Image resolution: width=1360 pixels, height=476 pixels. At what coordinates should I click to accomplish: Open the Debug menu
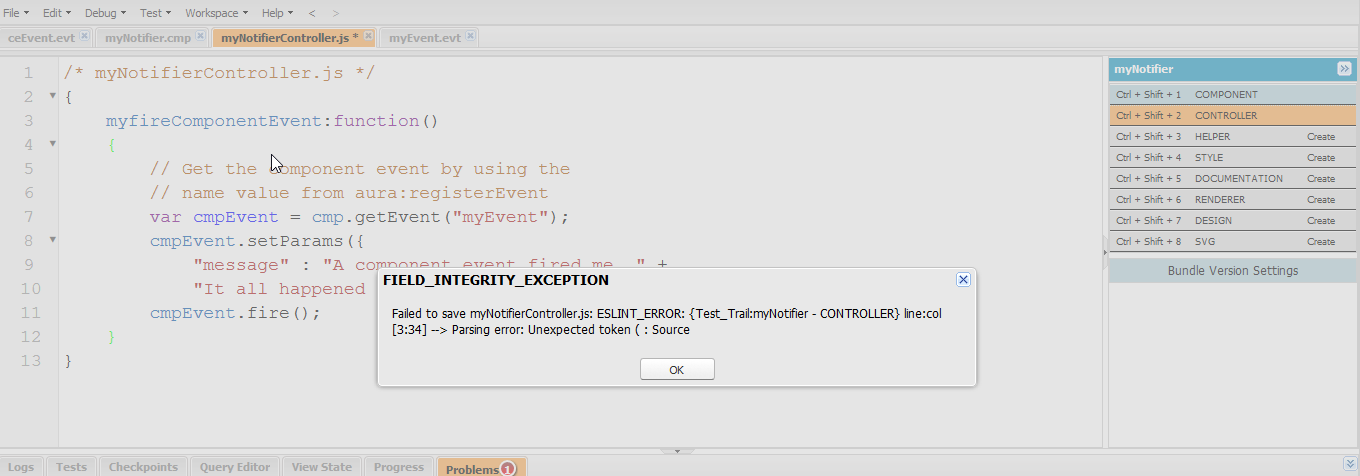click(x=105, y=13)
